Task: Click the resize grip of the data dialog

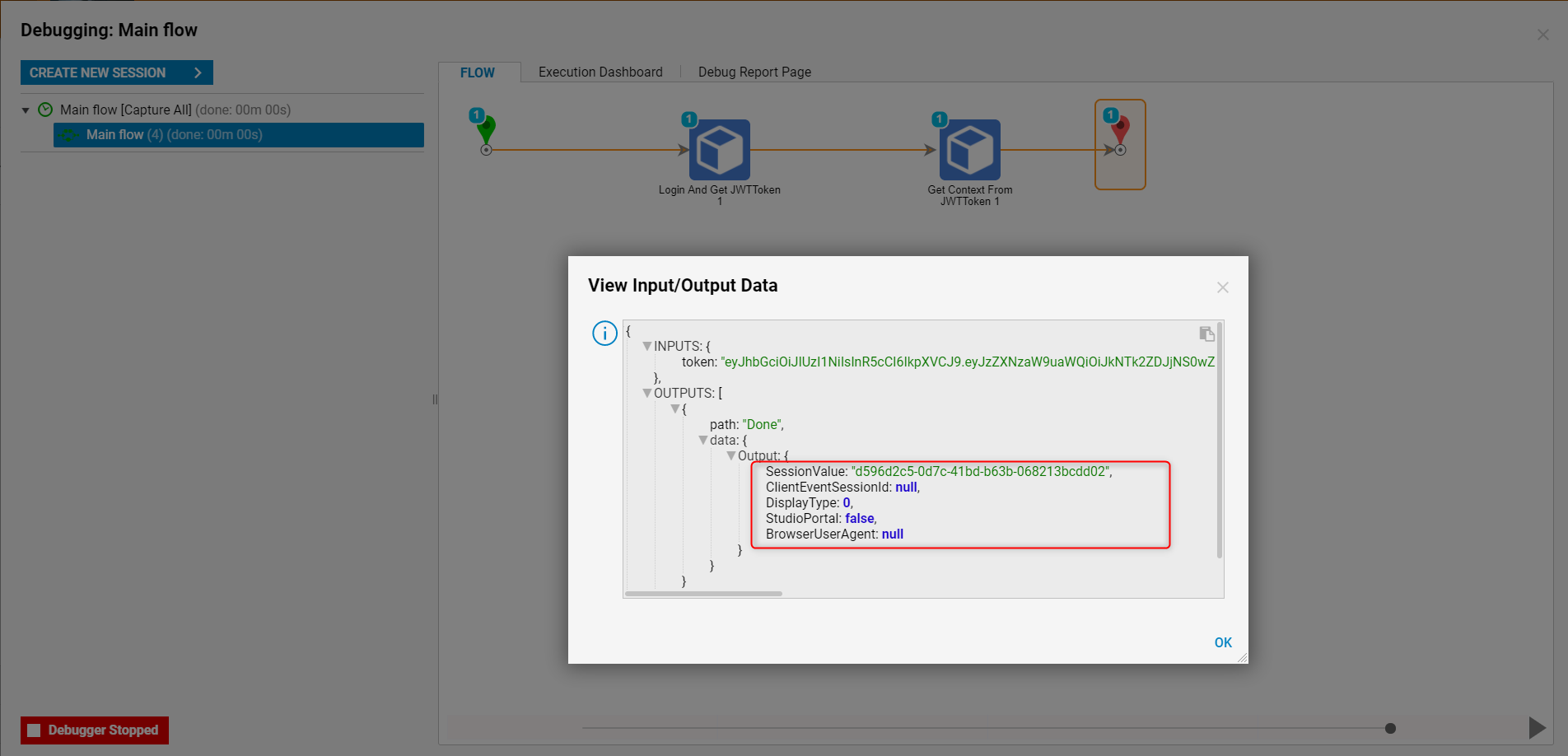Action: pyautogui.click(x=1243, y=658)
